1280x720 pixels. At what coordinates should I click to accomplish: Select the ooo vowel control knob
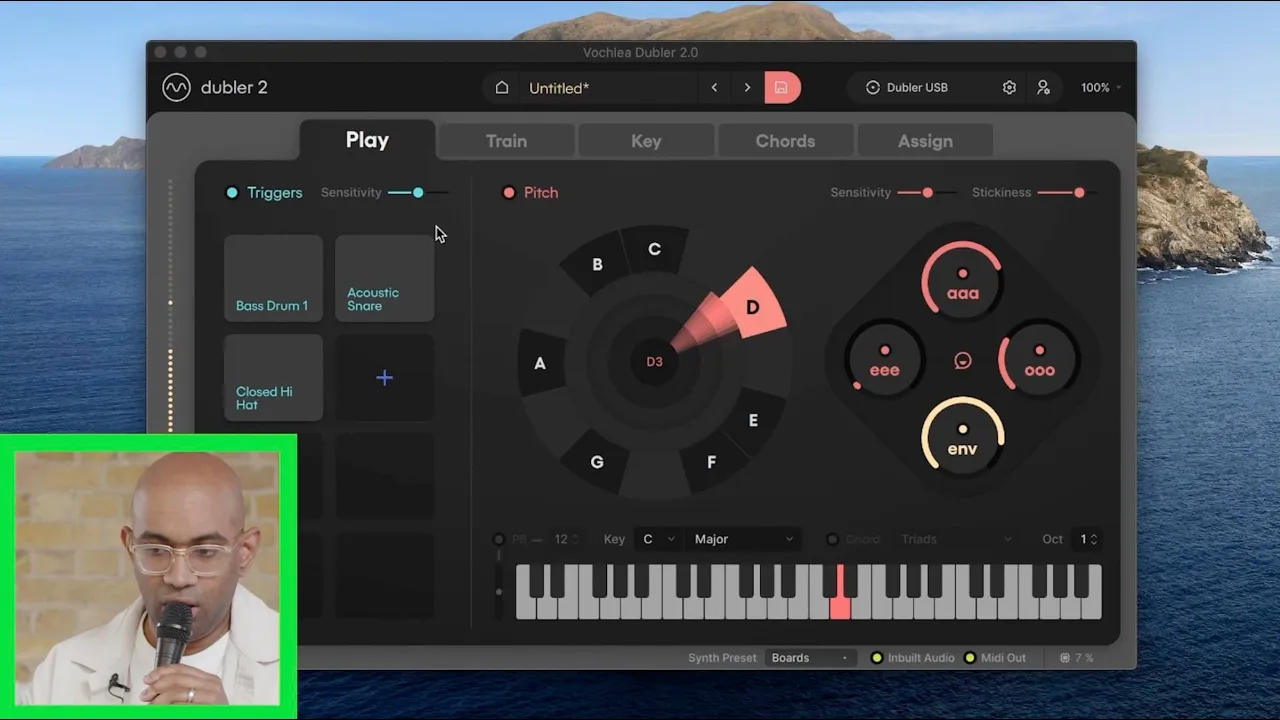[x=1040, y=358]
